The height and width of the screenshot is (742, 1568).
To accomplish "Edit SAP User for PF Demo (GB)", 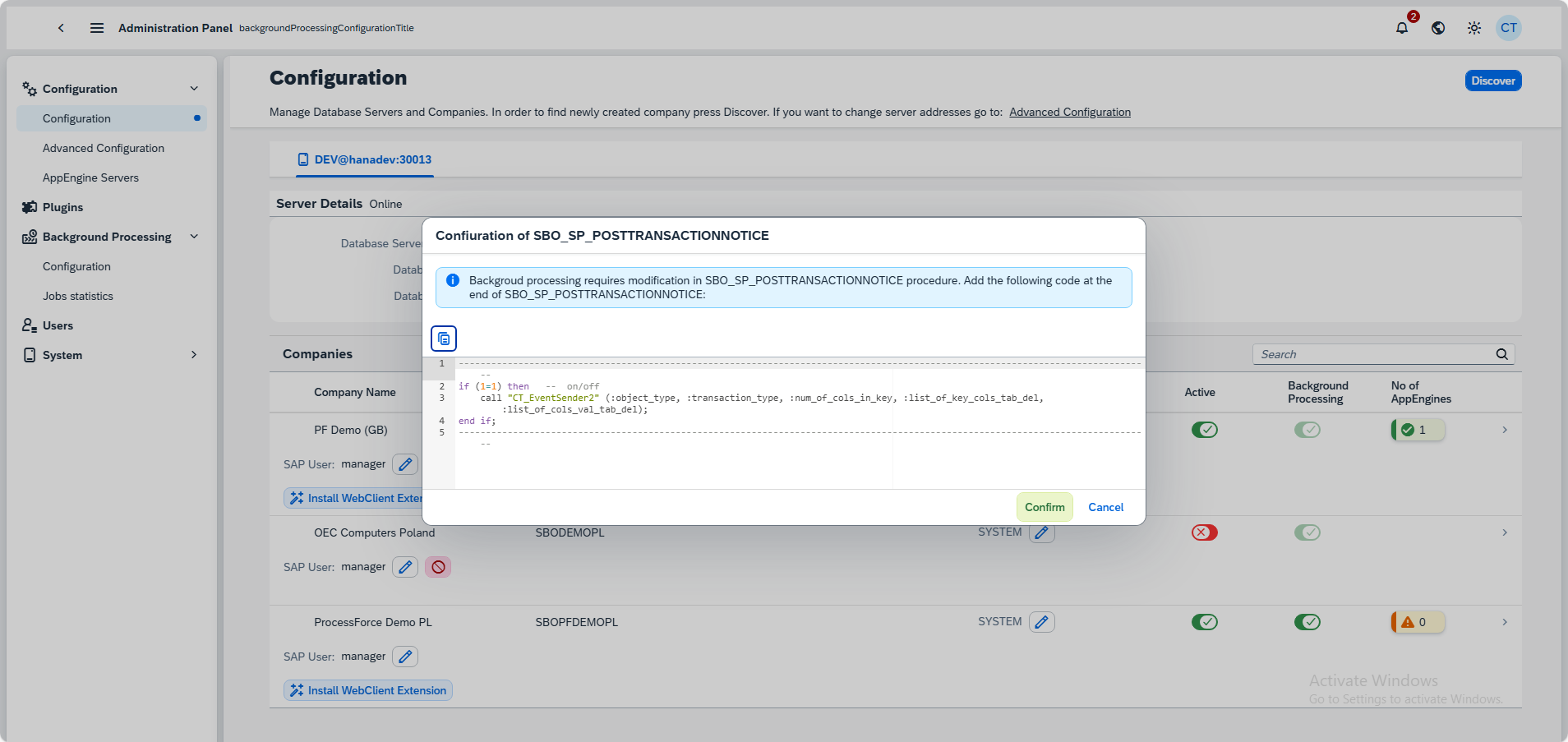I will tap(404, 463).
